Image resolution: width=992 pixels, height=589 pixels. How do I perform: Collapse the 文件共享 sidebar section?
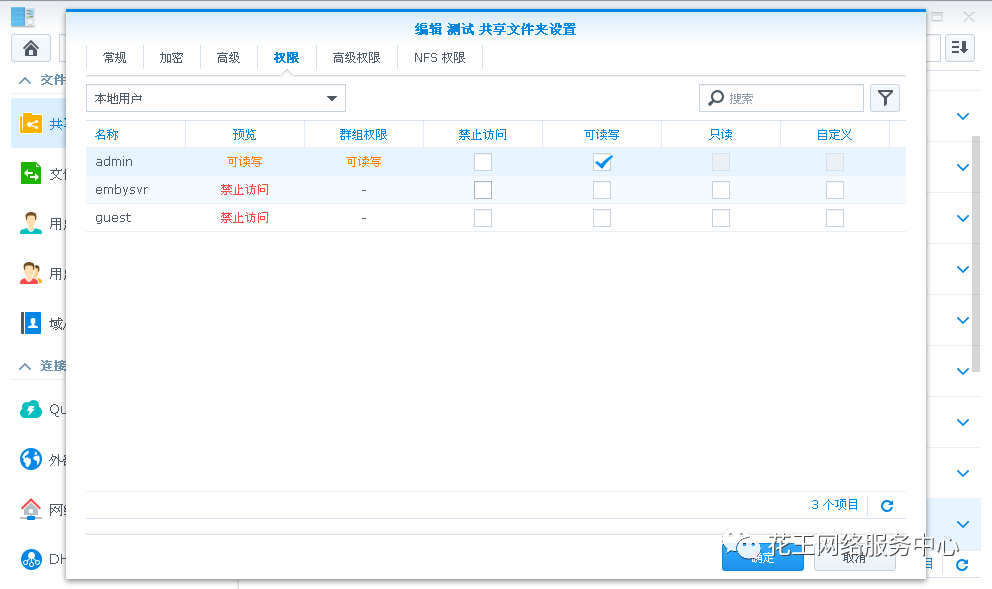(24, 79)
